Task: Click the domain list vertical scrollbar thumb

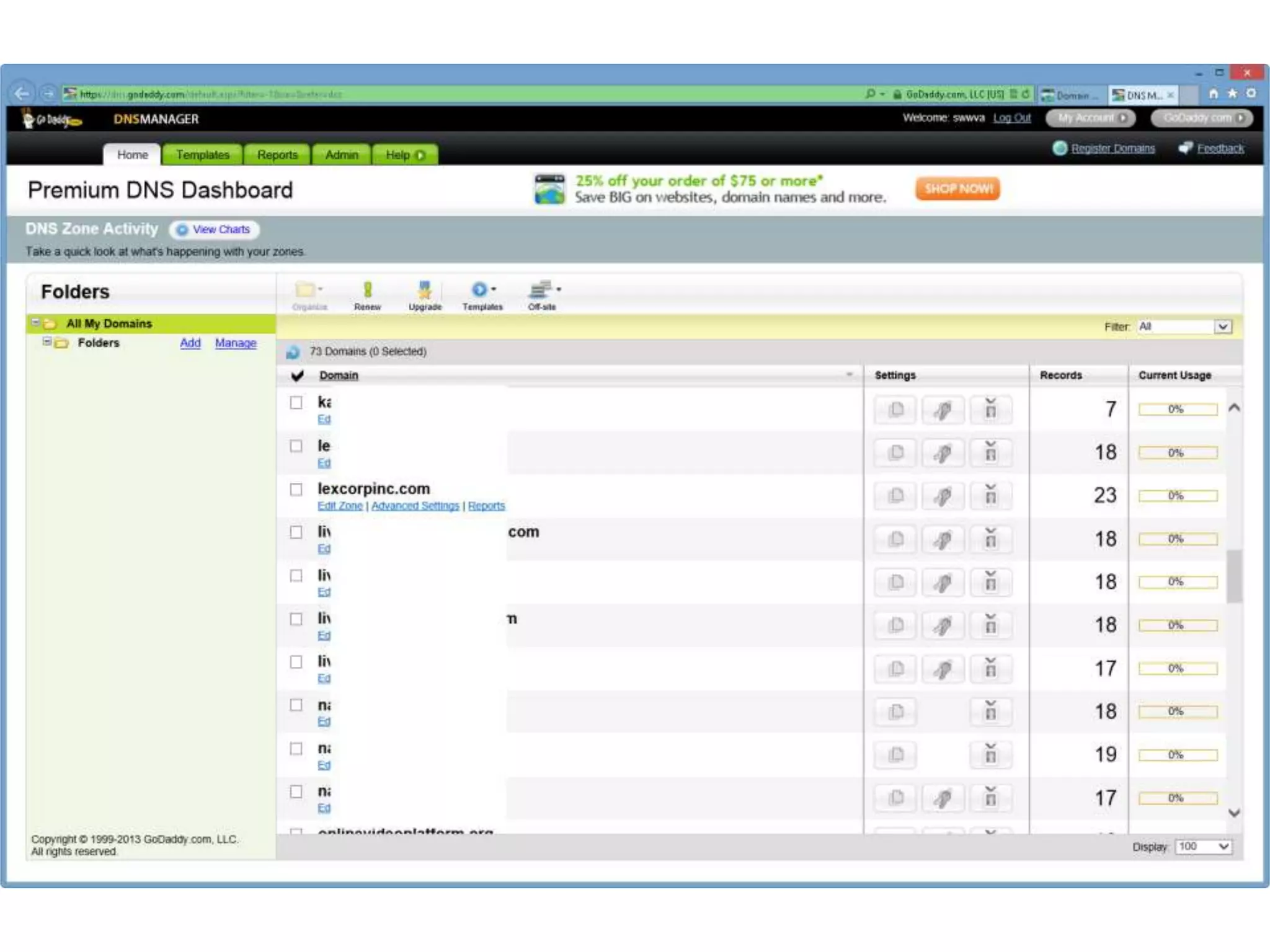Action: 1234,576
